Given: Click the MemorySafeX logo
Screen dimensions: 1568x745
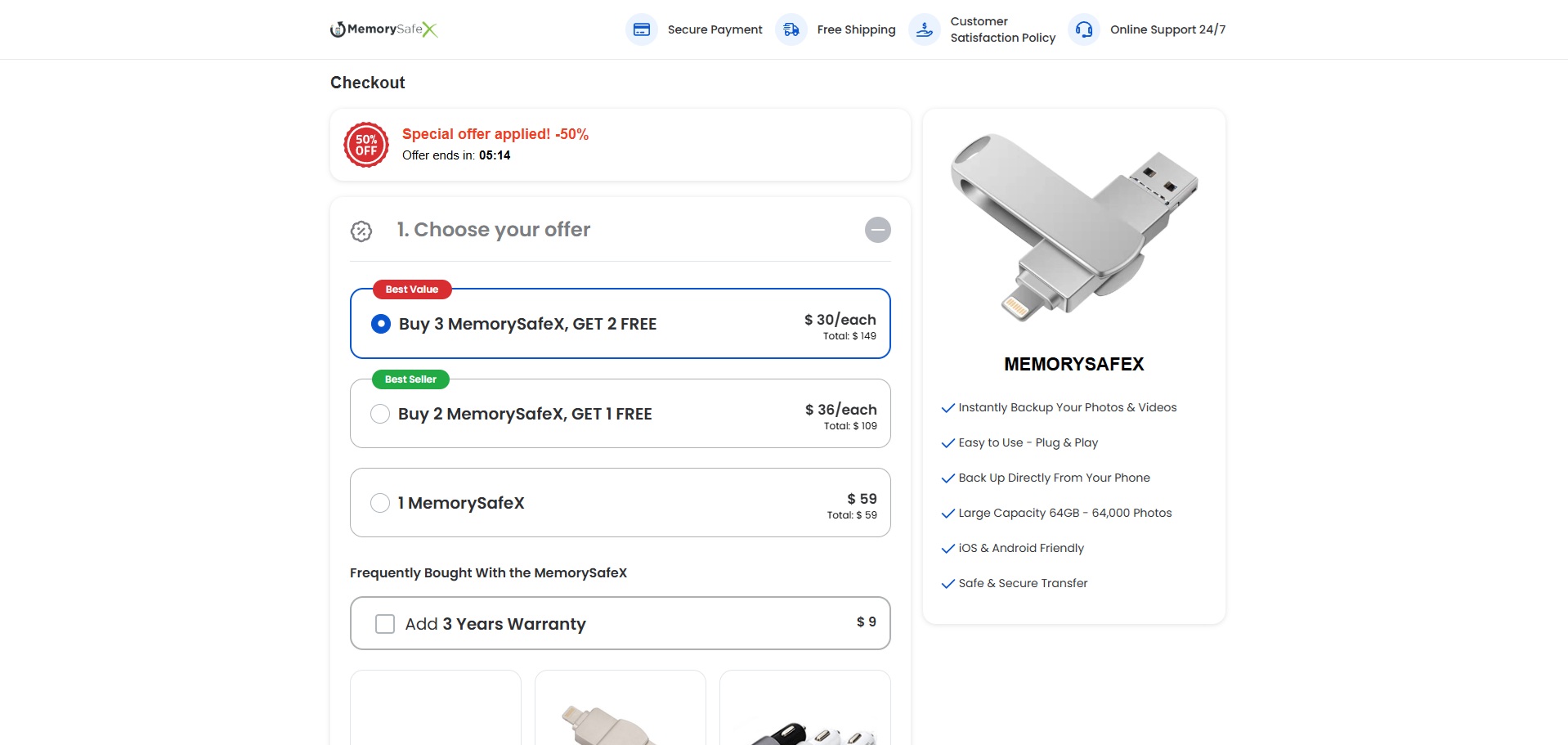Looking at the screenshot, I should tap(383, 29).
